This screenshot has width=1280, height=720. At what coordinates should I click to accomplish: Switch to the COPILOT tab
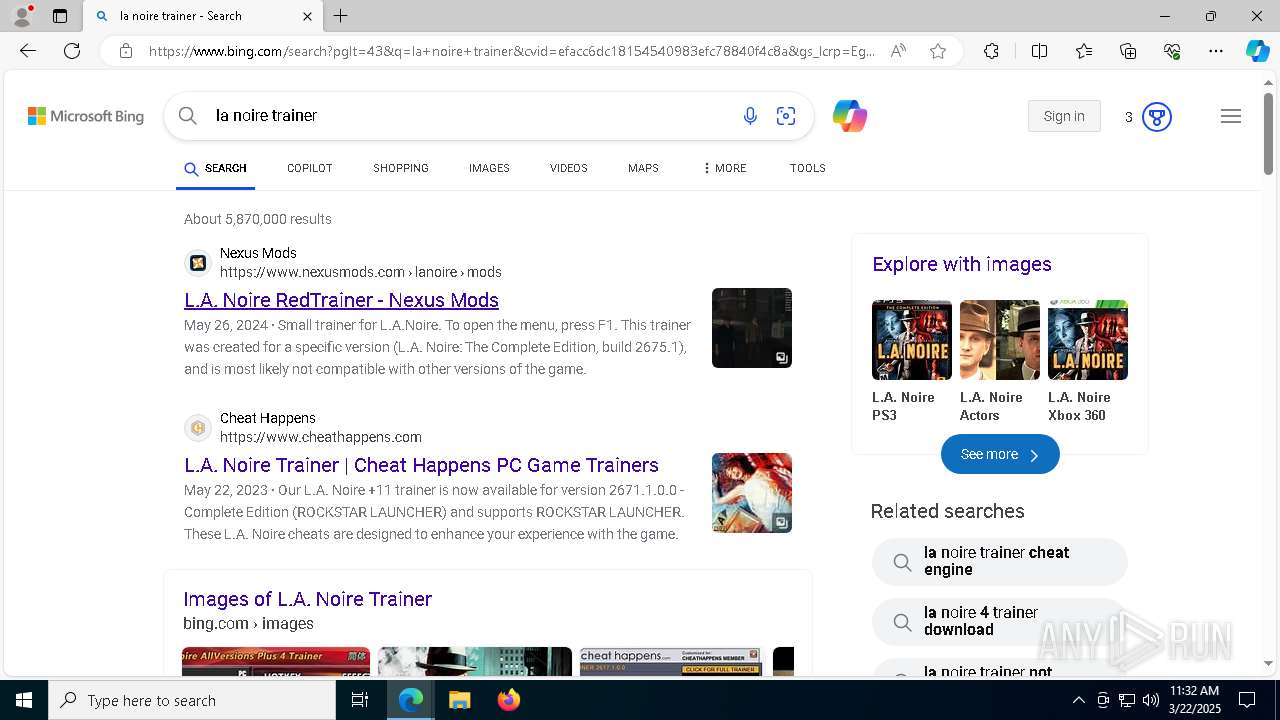pyautogui.click(x=310, y=168)
